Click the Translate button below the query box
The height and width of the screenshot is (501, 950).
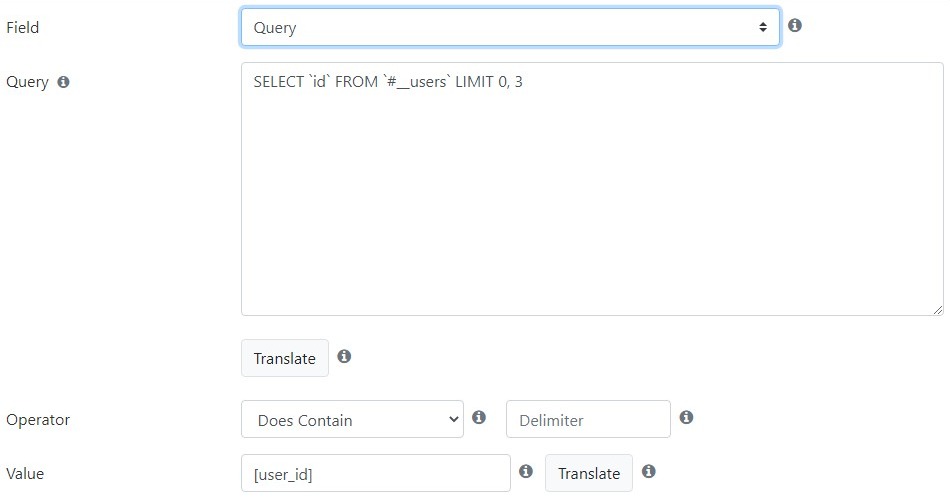click(285, 358)
